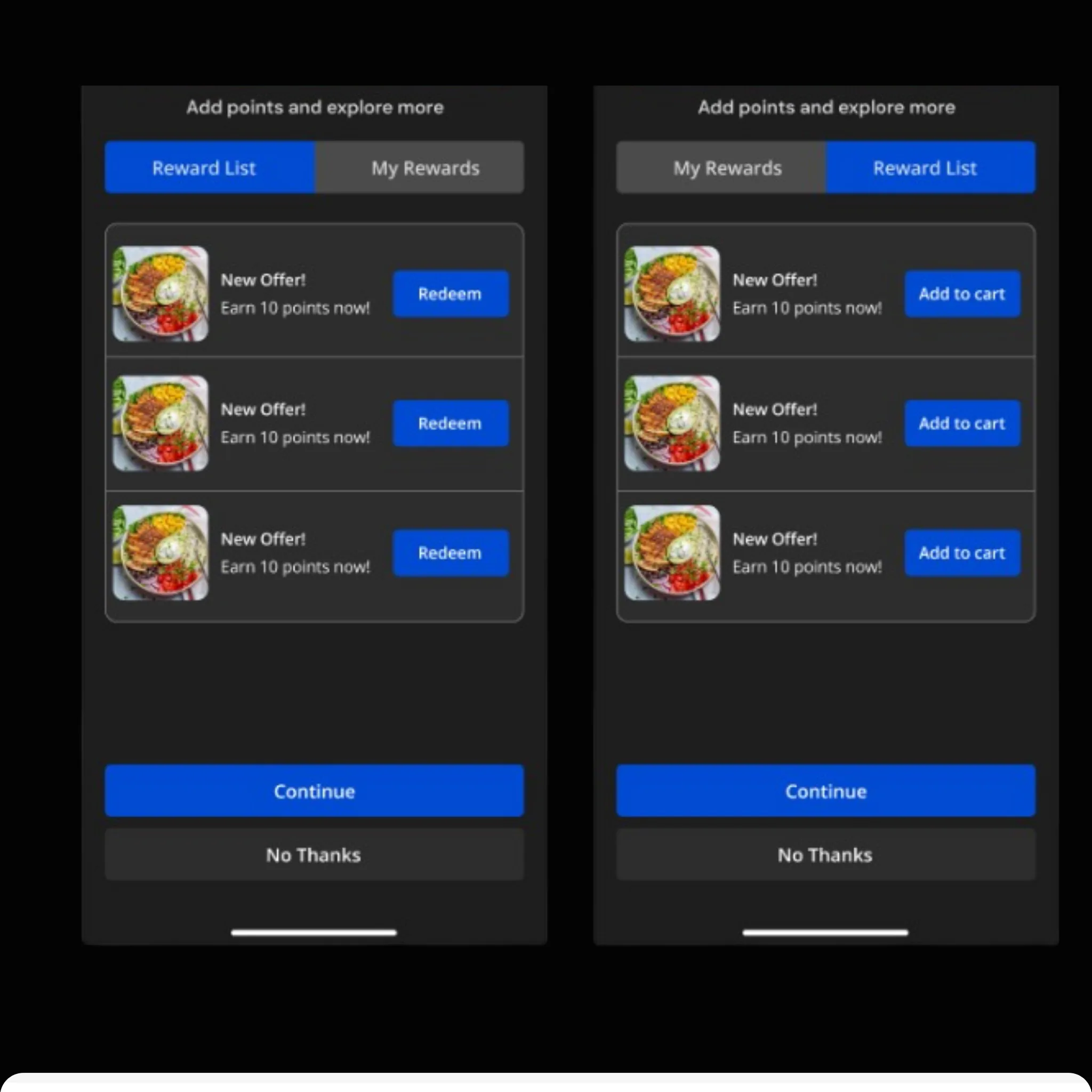Open third food bowl thumbnail on left screen

160,553
